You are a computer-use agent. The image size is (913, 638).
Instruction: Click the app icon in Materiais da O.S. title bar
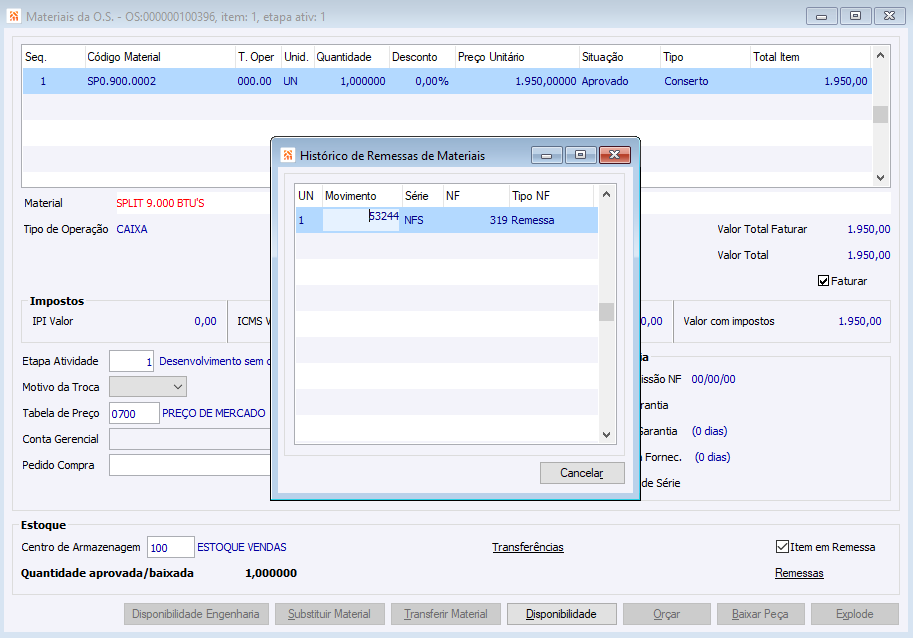[13, 16]
